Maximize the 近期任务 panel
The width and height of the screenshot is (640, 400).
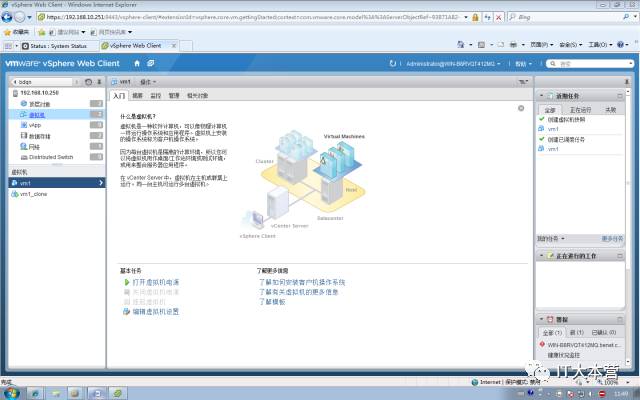(x=620, y=96)
